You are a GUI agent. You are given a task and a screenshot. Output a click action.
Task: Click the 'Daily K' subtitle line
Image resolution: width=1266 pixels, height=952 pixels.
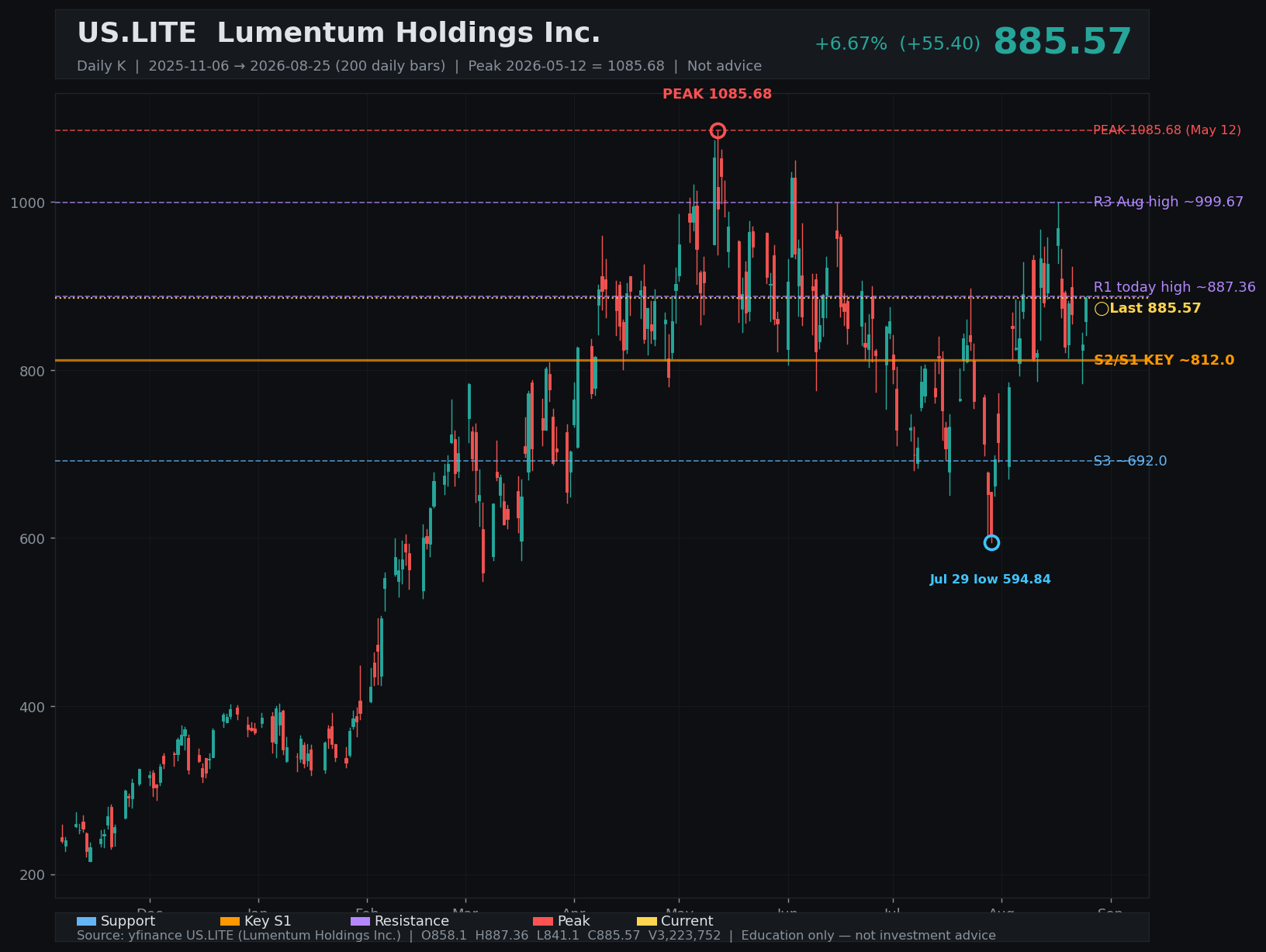(419, 66)
